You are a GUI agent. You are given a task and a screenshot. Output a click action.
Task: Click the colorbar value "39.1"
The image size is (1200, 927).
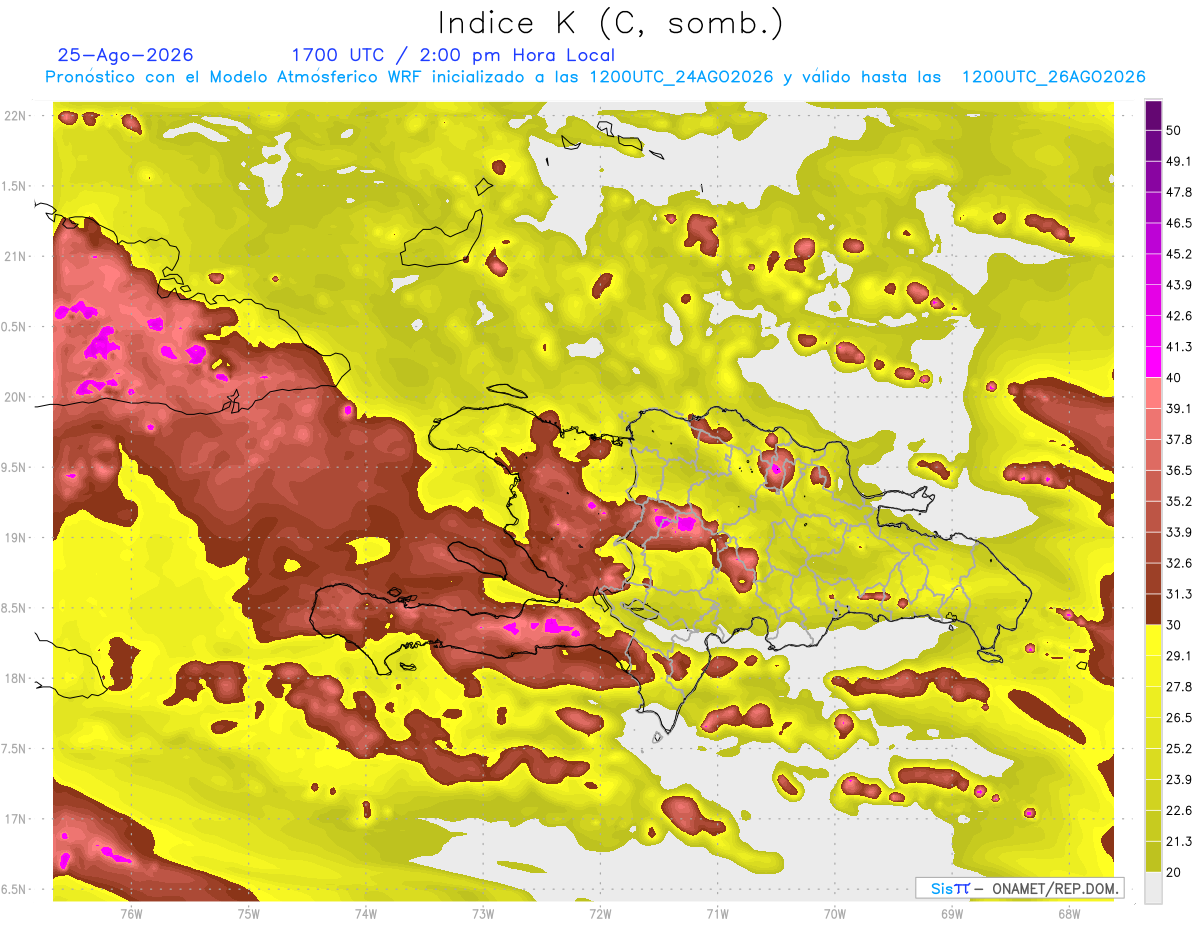point(1179,409)
